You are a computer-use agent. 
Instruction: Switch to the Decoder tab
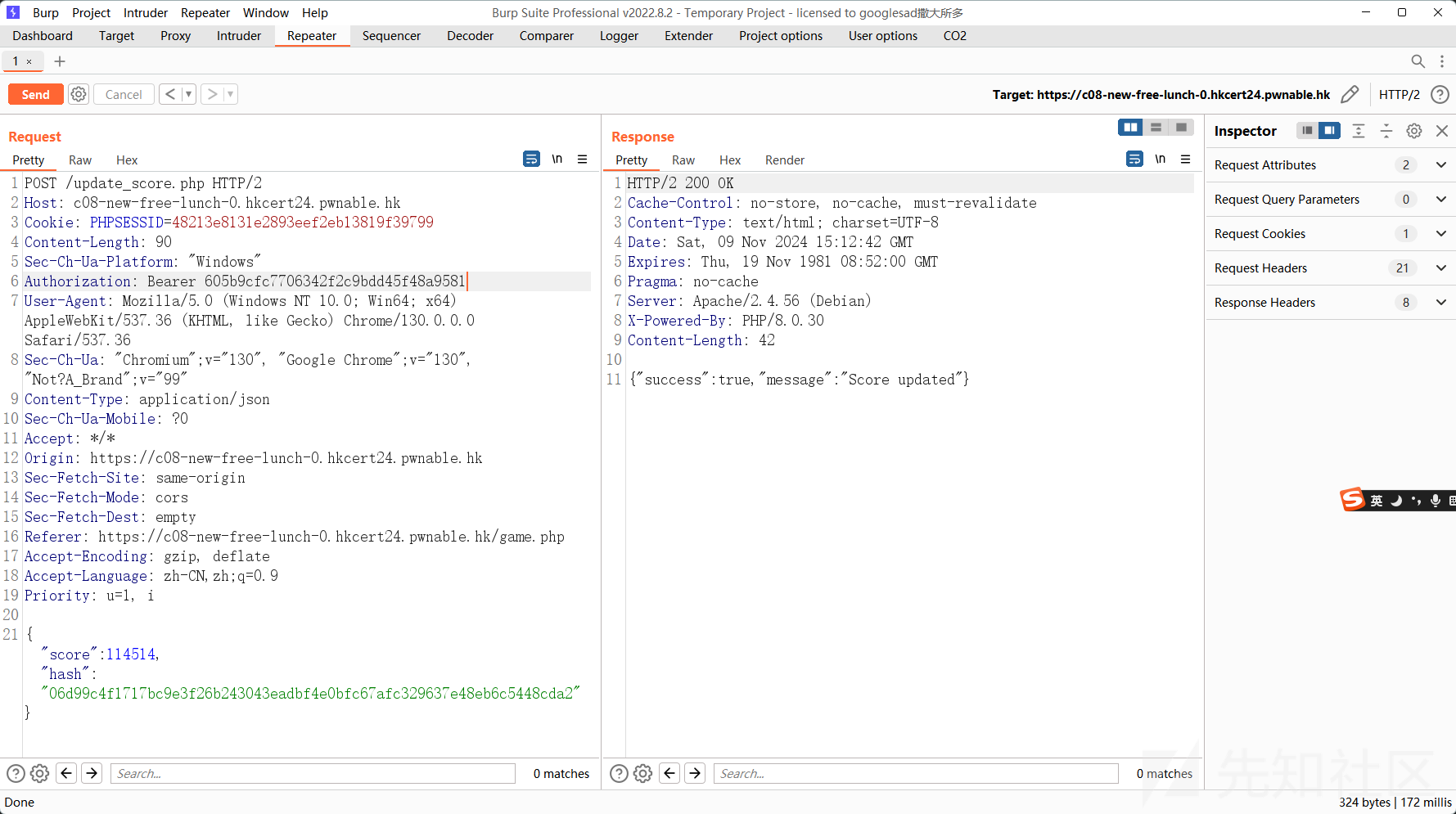tap(470, 36)
